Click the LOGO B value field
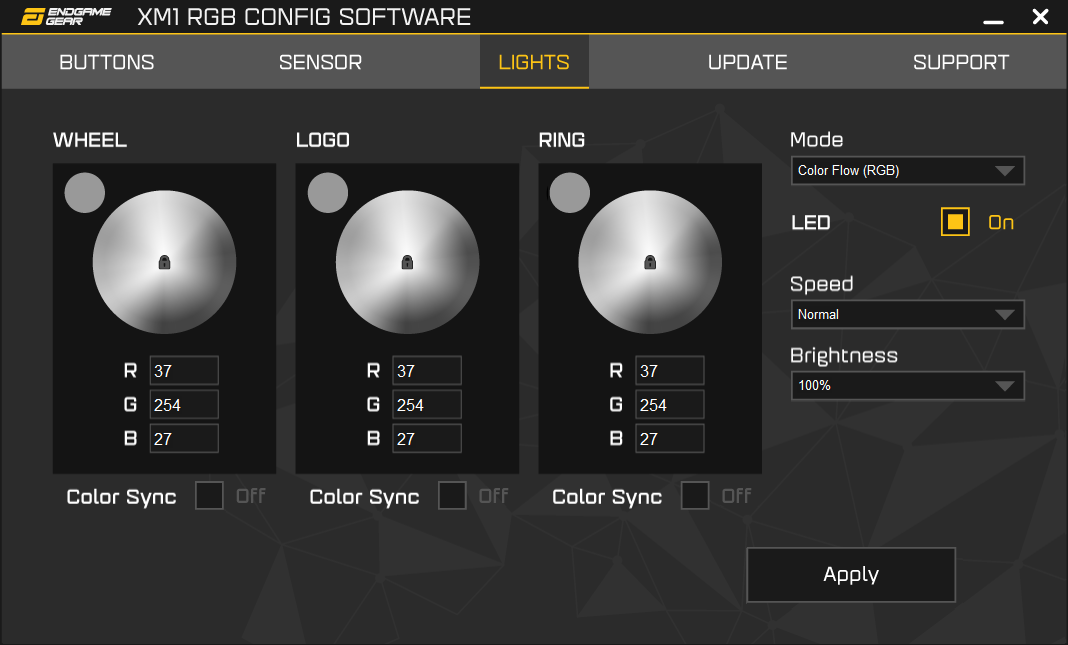Viewport: 1068px width, 645px height. 427,439
